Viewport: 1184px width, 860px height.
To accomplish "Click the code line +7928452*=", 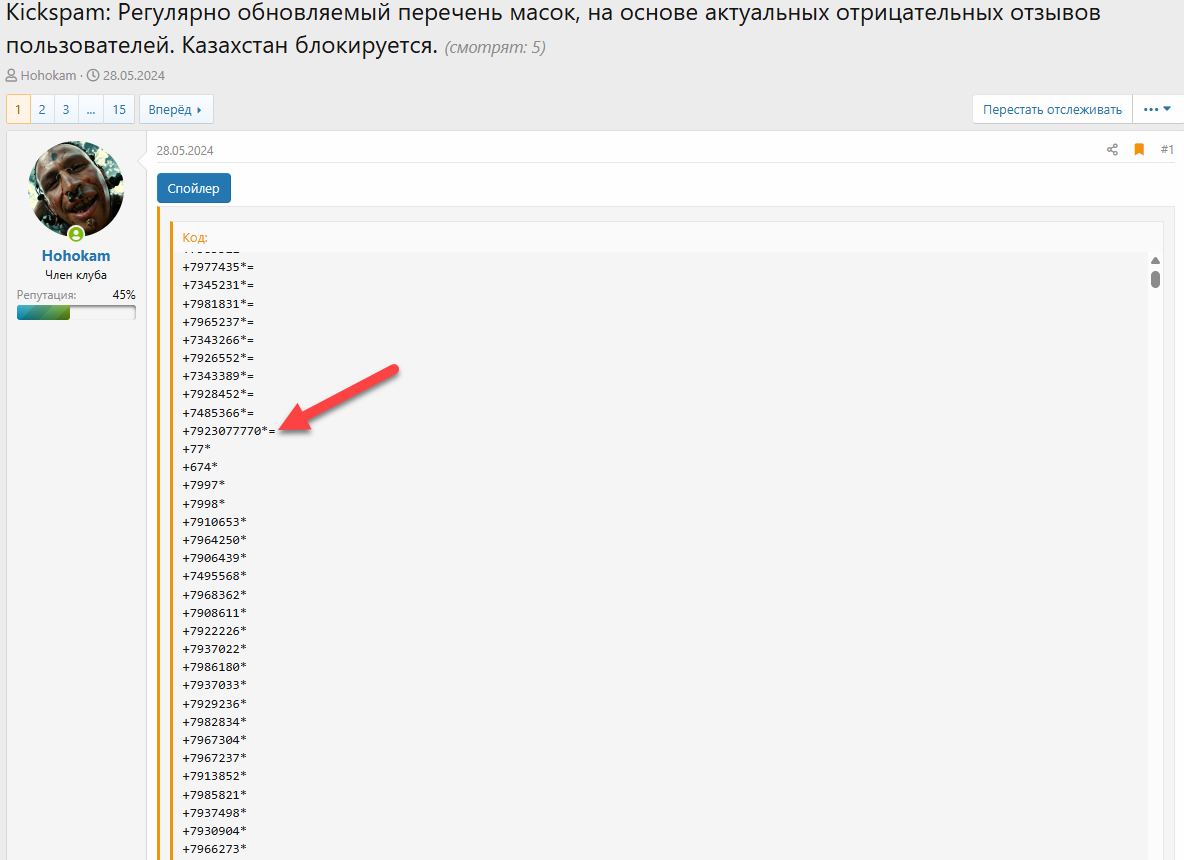I will pyautogui.click(x=218, y=394).
